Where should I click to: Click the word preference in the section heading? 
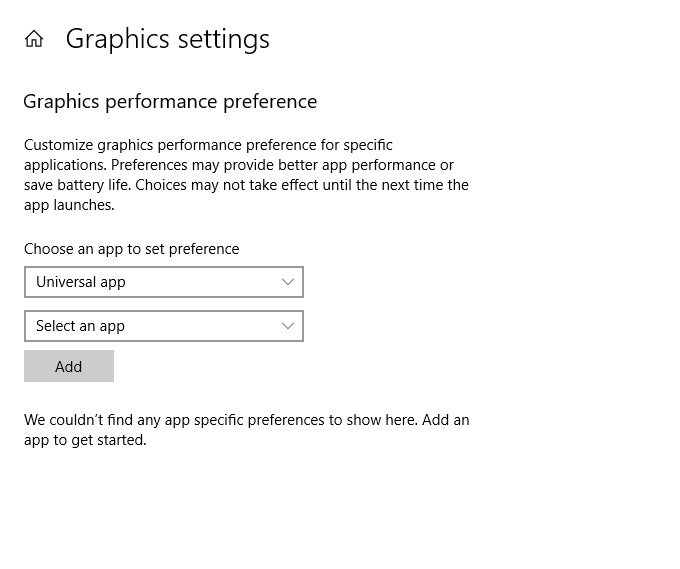coord(270,101)
